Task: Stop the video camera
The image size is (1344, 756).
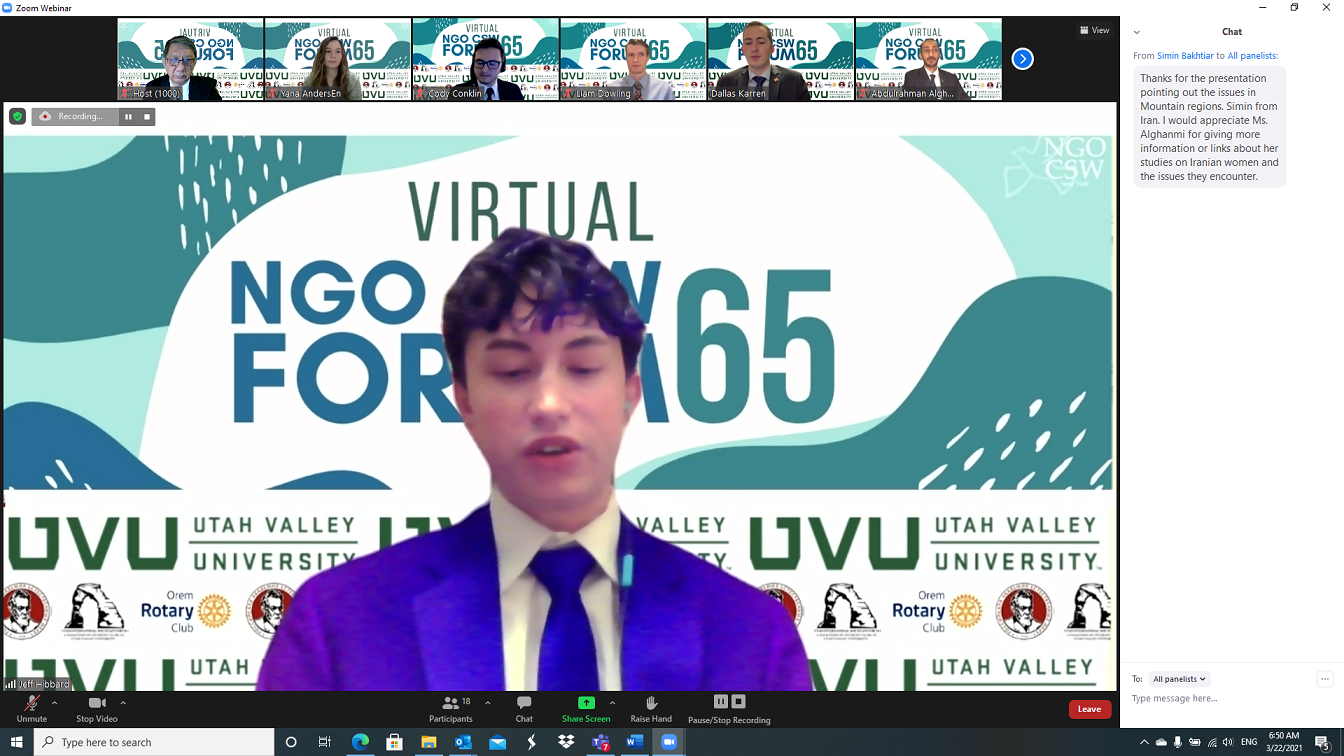Action: 96,708
